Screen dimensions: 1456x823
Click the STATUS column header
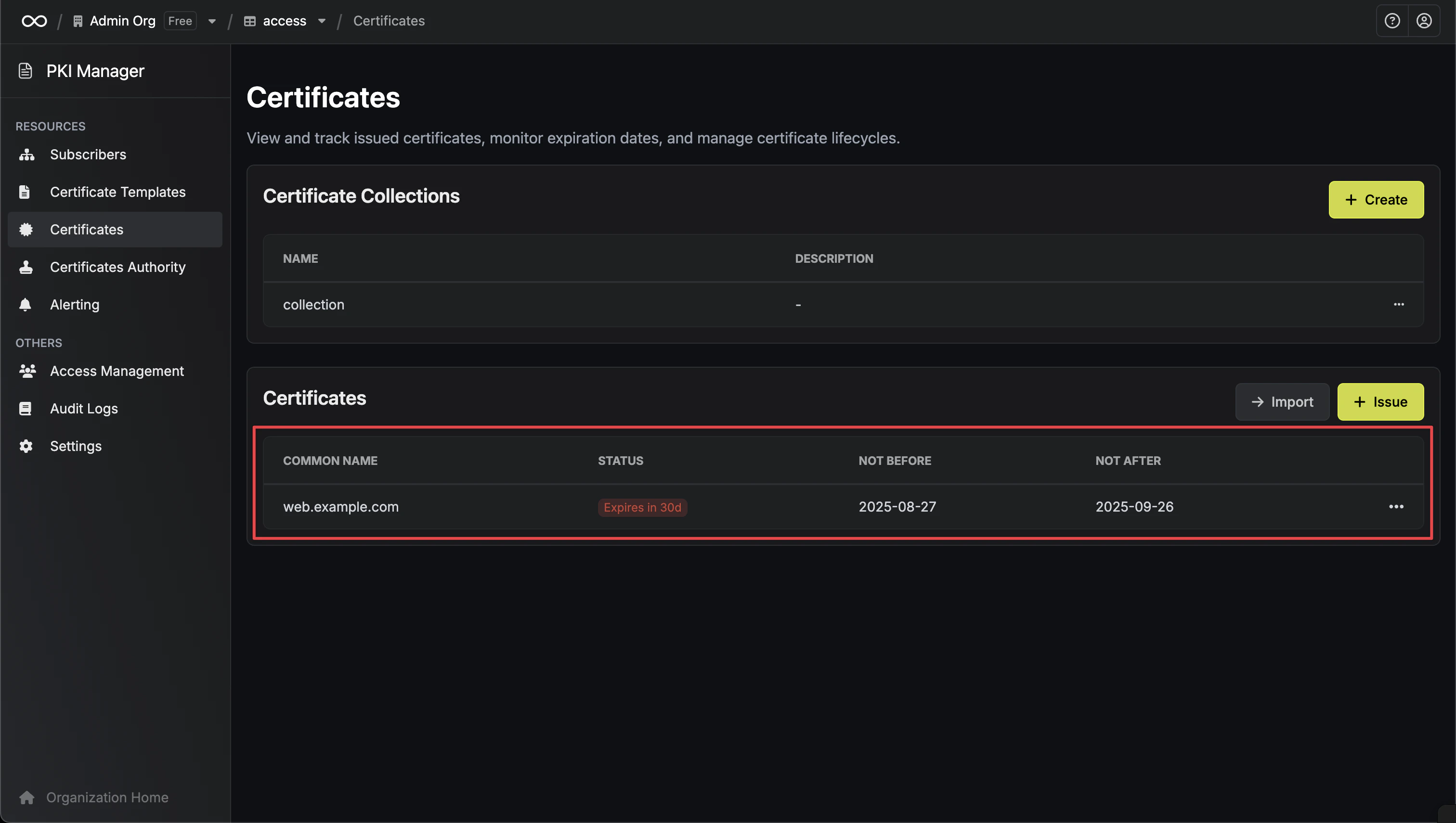[x=620, y=461]
